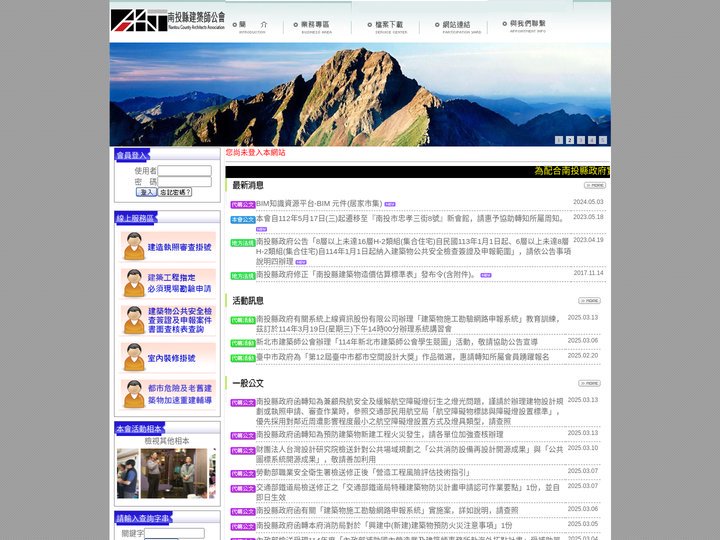Click the 2024.05.03 date text
This screenshot has width=720, height=540.
588,202
